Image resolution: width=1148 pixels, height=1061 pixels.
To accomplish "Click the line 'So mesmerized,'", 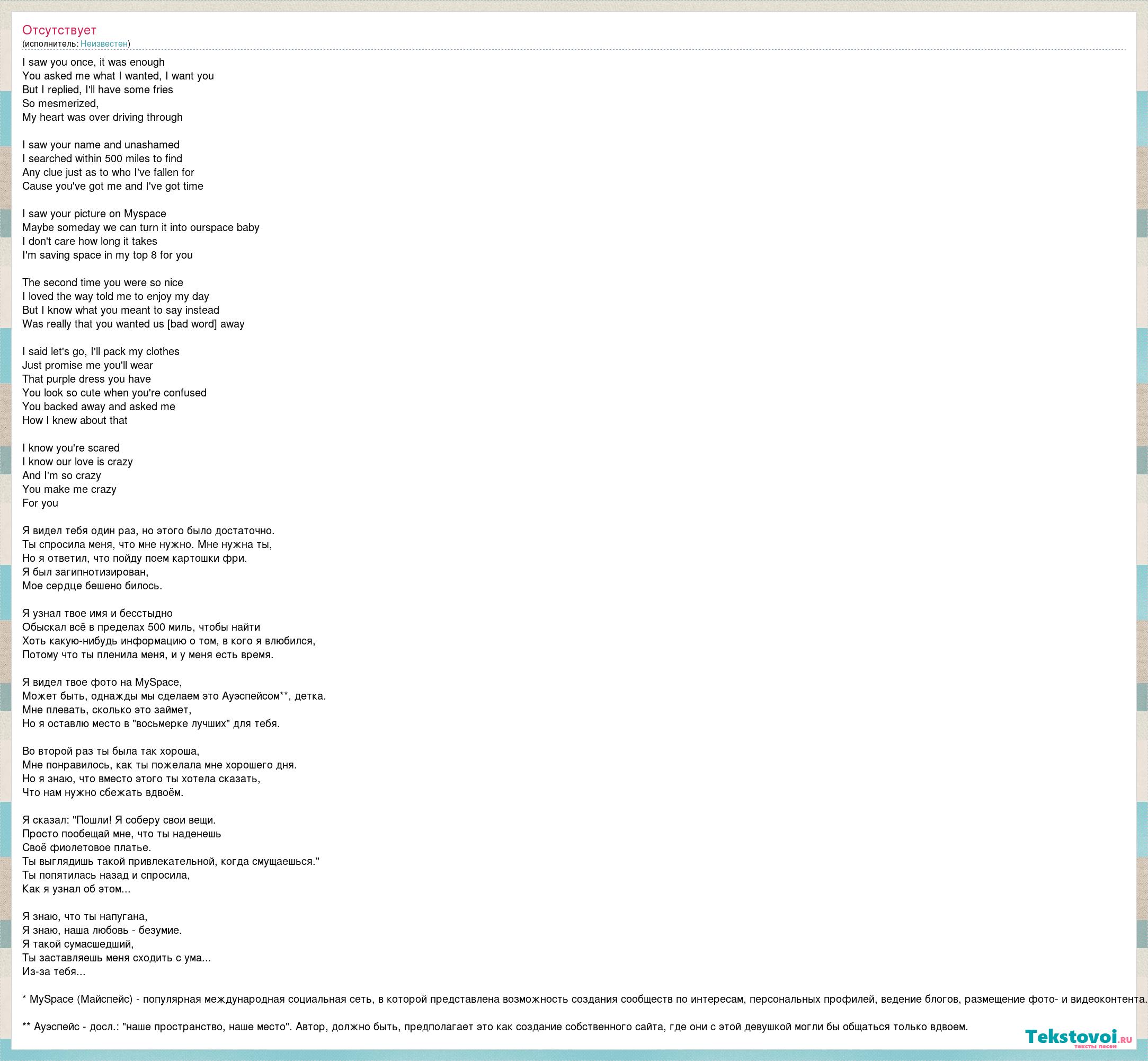I will (x=61, y=103).
